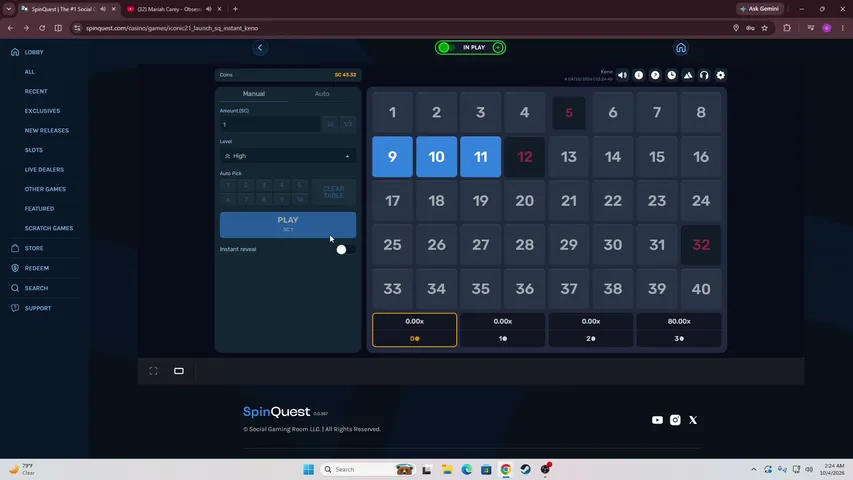Show hidden system tray icons chevron

753,469
